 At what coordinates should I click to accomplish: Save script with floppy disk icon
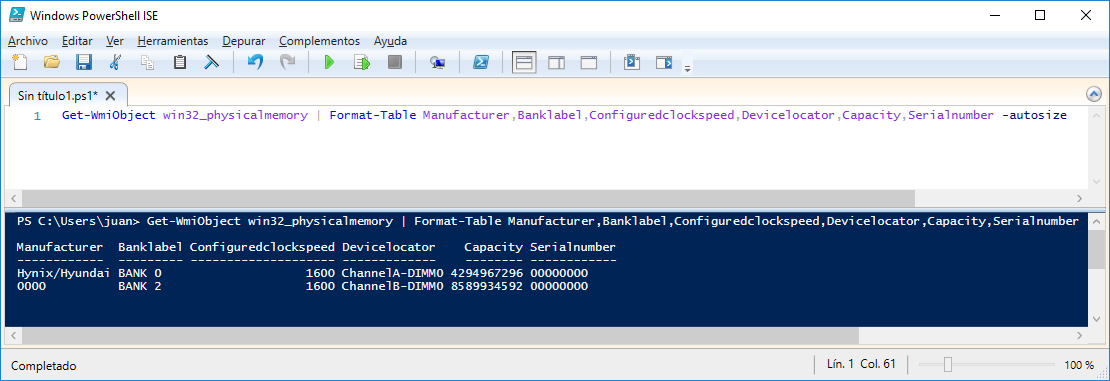click(84, 62)
